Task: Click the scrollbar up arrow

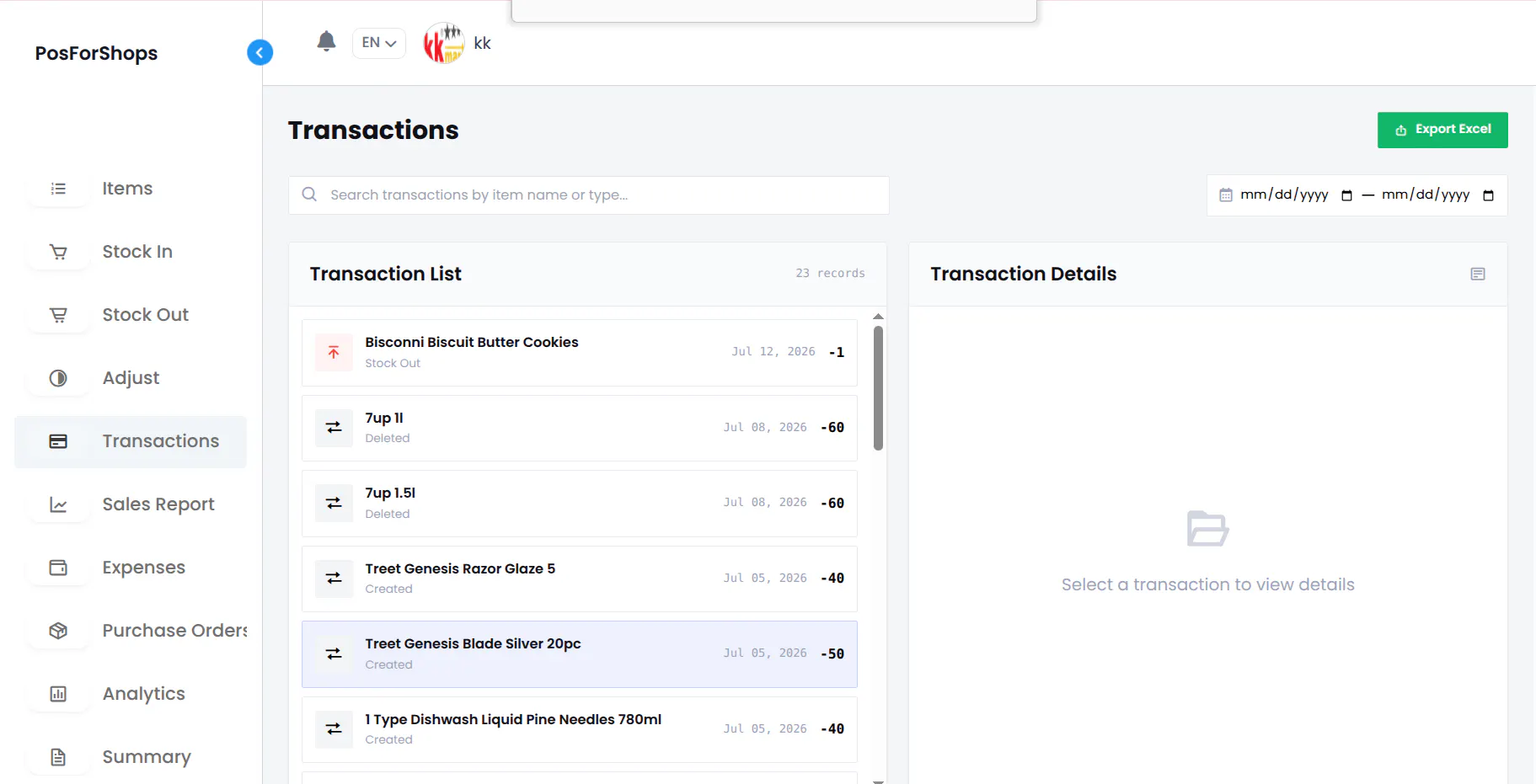Action: (878, 317)
